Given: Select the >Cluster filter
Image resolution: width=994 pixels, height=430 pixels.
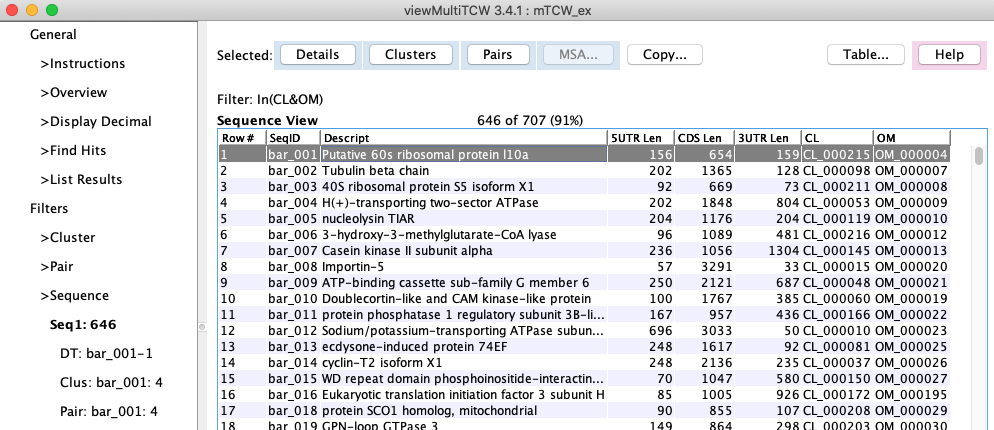Looking at the screenshot, I should 66,238.
